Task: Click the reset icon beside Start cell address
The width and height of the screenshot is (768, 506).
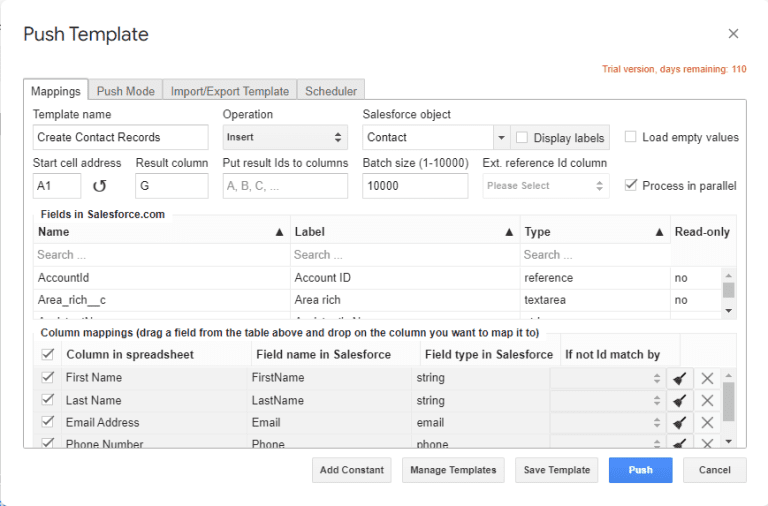Action: 99,186
